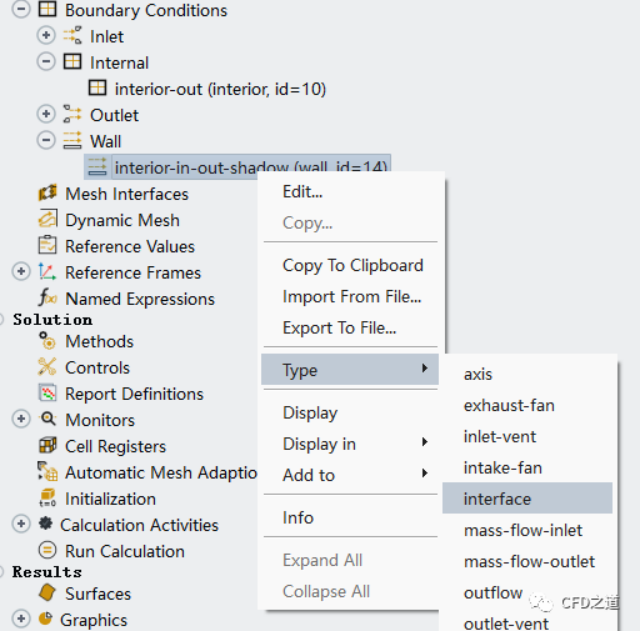The height and width of the screenshot is (631, 640).
Task: Open Methods via its icon
Action: (x=47, y=342)
